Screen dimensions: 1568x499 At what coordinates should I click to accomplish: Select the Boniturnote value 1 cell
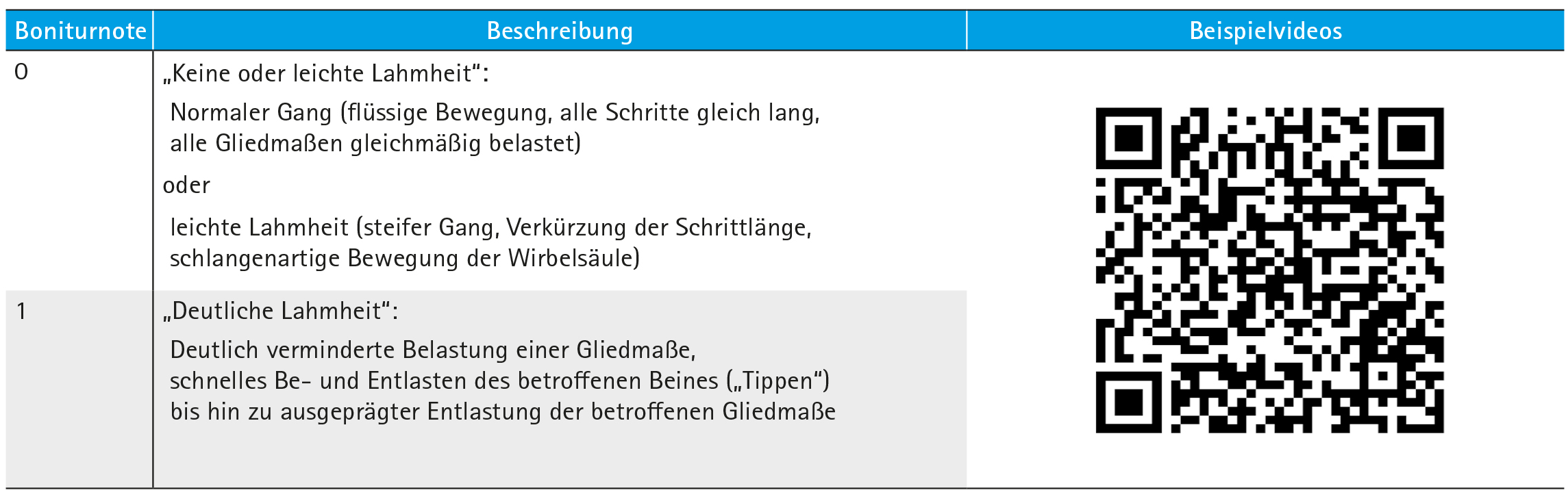pos(21,311)
